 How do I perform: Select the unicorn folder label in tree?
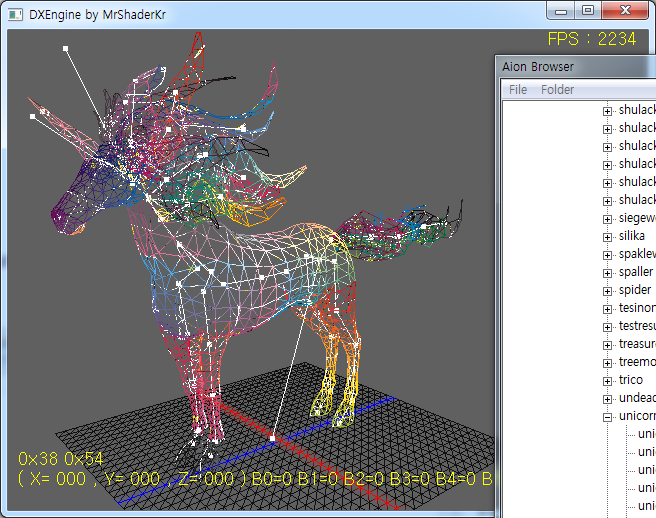(637, 416)
